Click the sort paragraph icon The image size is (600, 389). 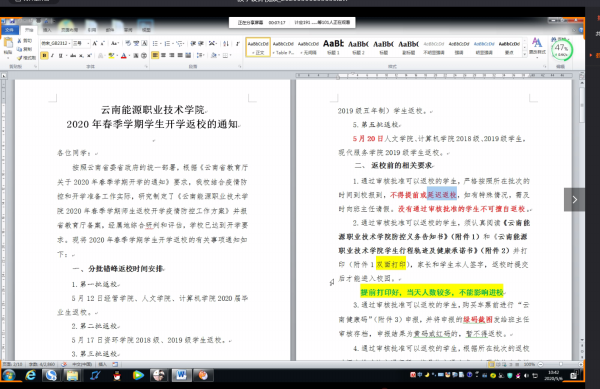pos(226,44)
